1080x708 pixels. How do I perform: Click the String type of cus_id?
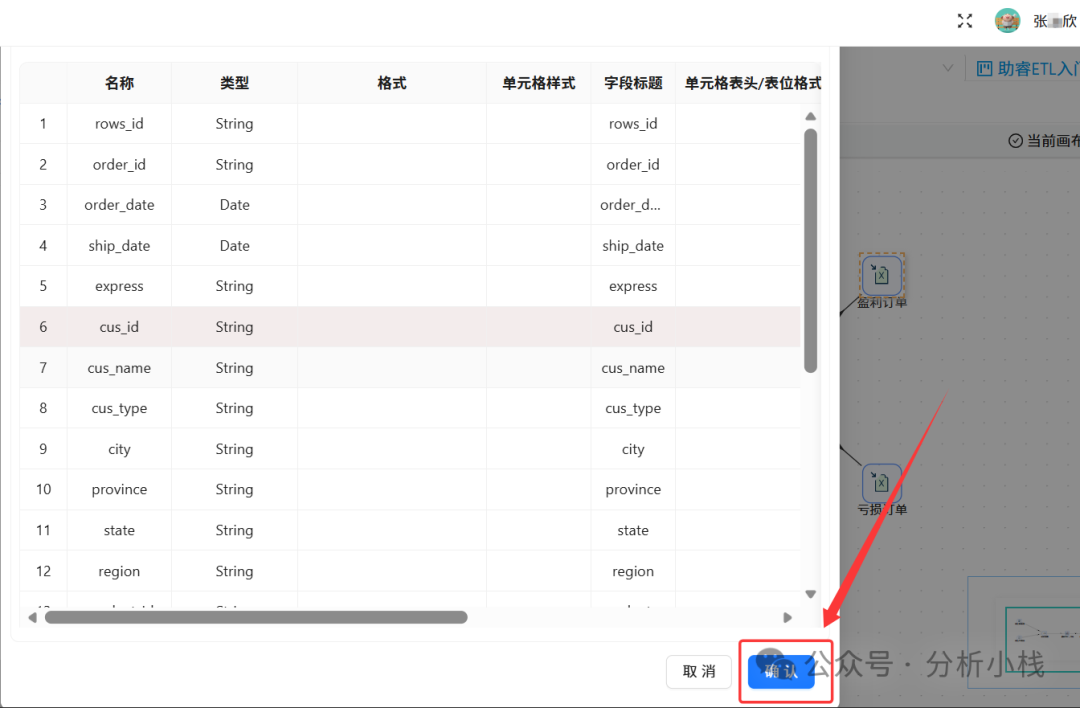click(x=234, y=327)
